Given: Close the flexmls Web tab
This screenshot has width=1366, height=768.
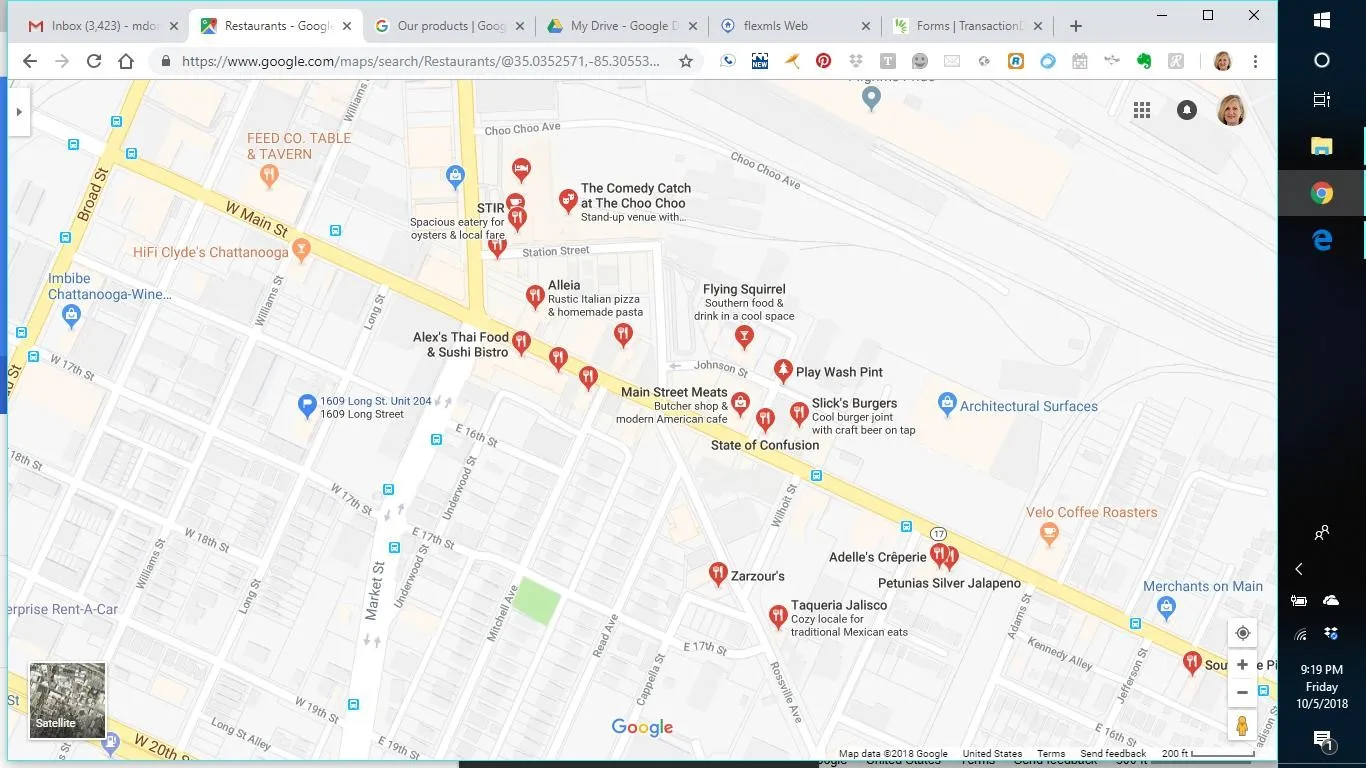Looking at the screenshot, I should (866, 27).
